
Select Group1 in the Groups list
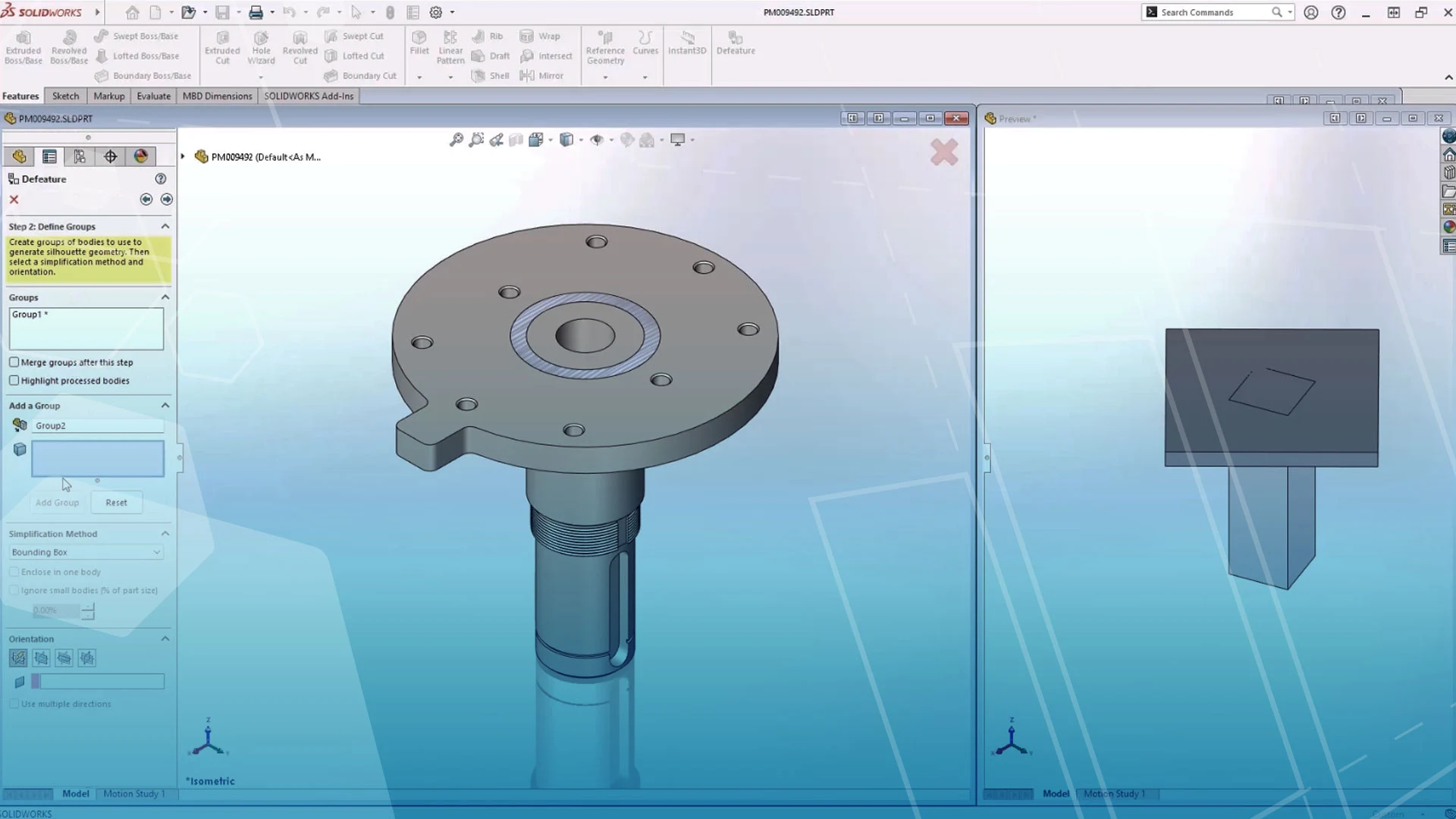(x=30, y=315)
